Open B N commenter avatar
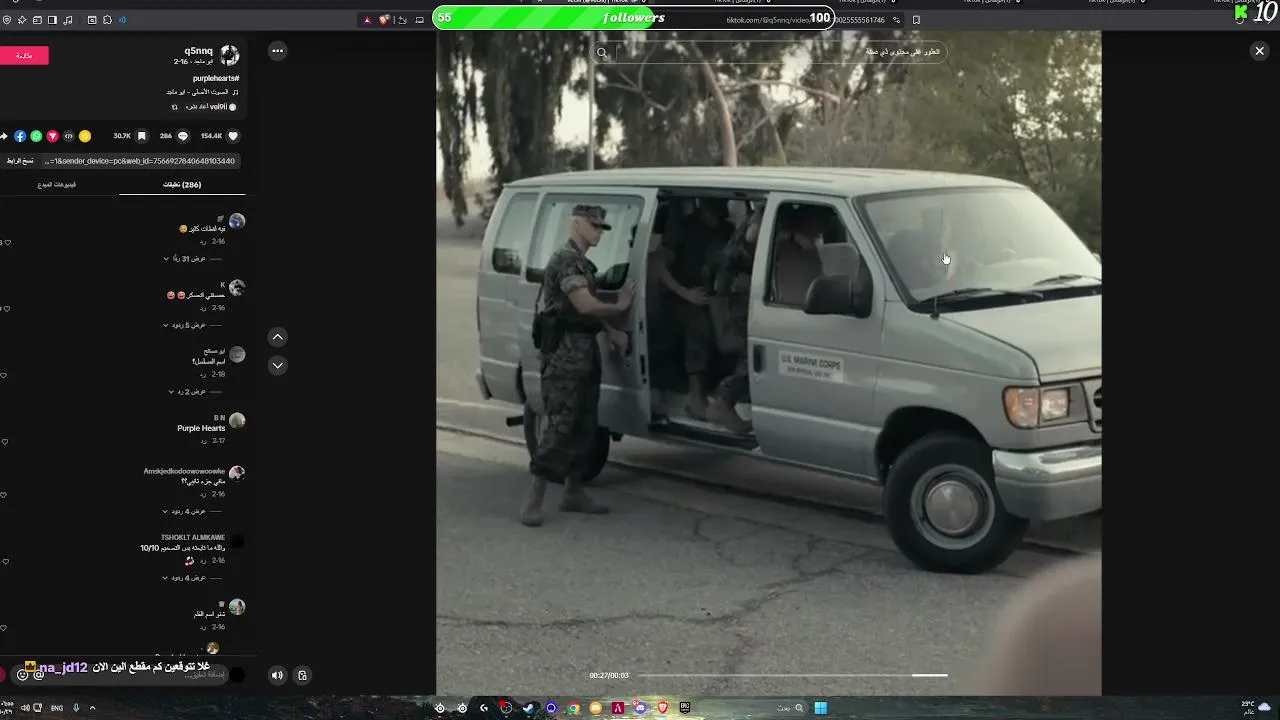Viewport: 1280px width, 720px height. pyautogui.click(x=237, y=420)
